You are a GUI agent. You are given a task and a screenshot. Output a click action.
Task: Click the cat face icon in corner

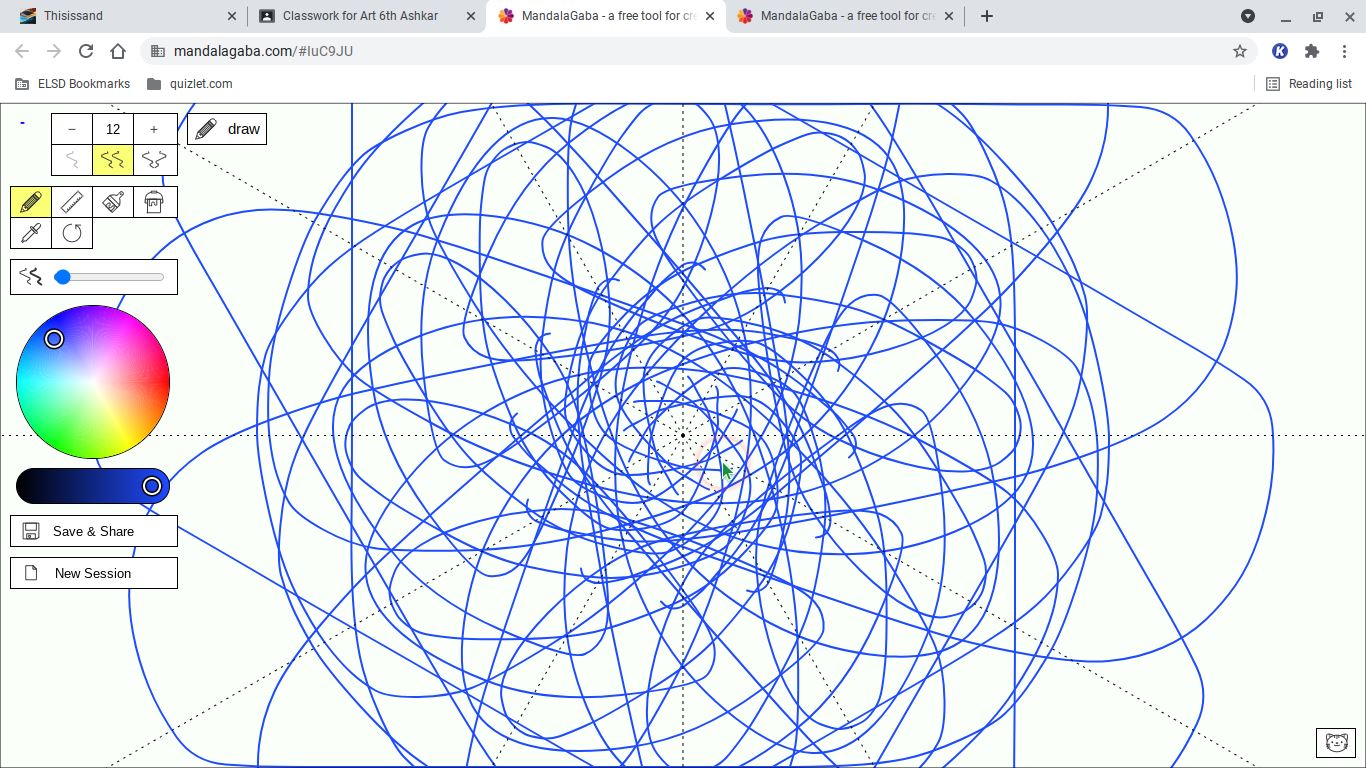[x=1336, y=742]
